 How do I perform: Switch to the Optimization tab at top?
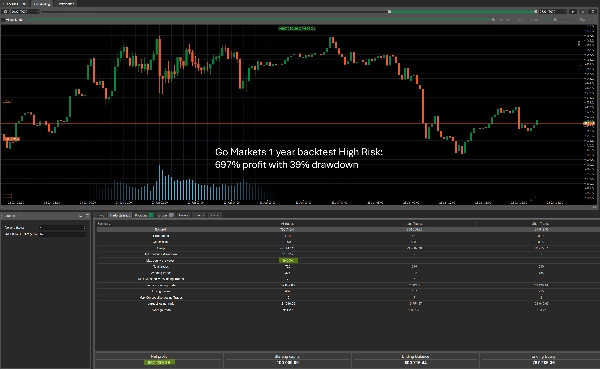coord(66,3)
